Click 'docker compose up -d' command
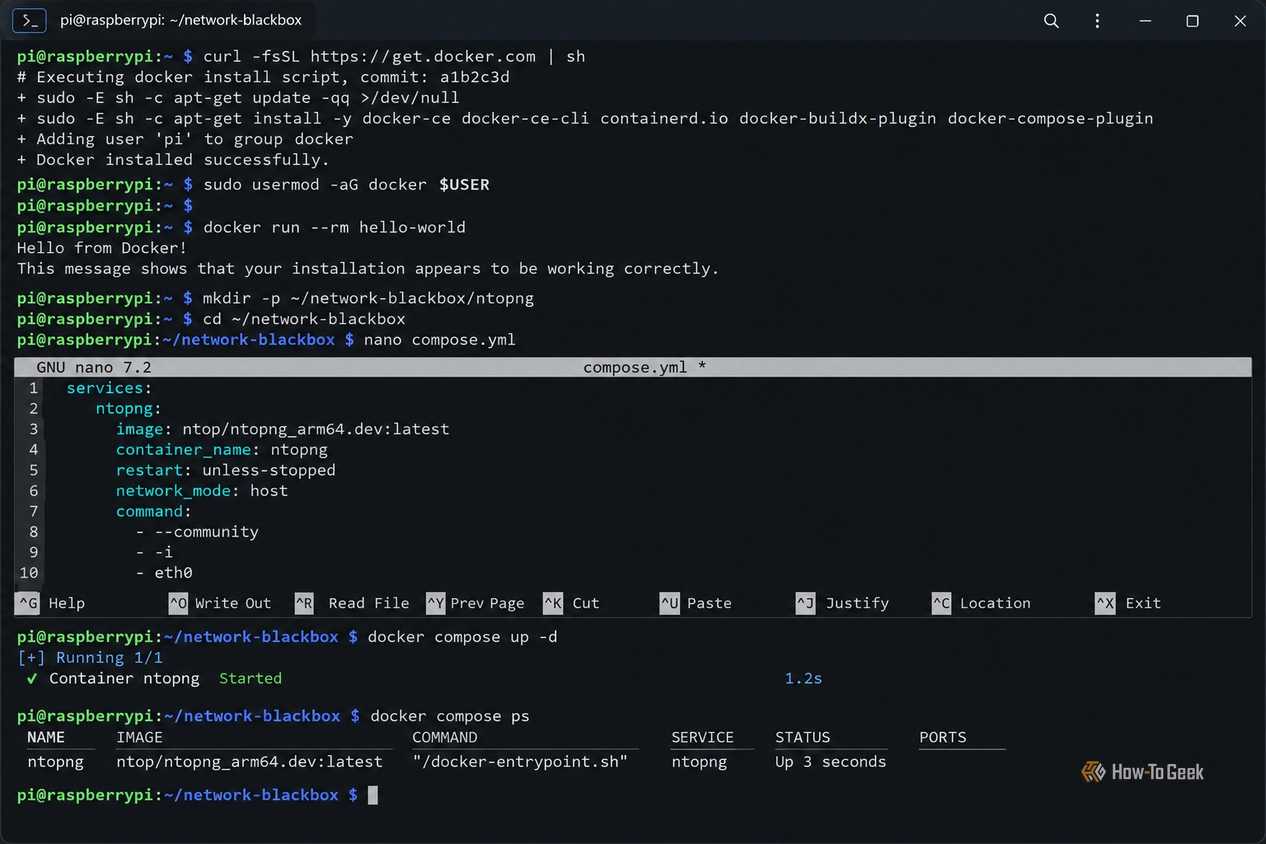 tap(462, 637)
